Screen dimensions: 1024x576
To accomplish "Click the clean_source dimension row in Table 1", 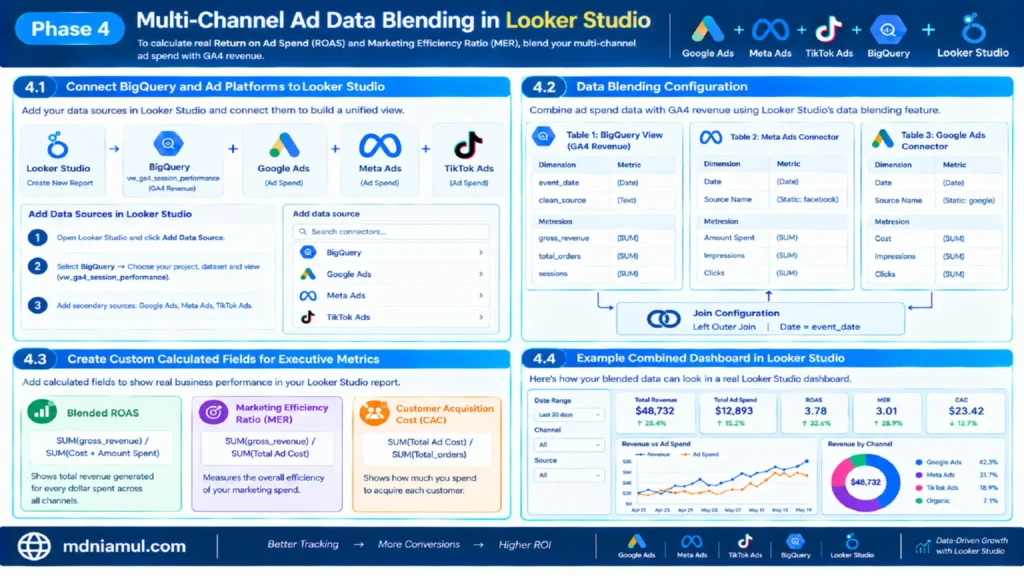I will tap(604, 200).
